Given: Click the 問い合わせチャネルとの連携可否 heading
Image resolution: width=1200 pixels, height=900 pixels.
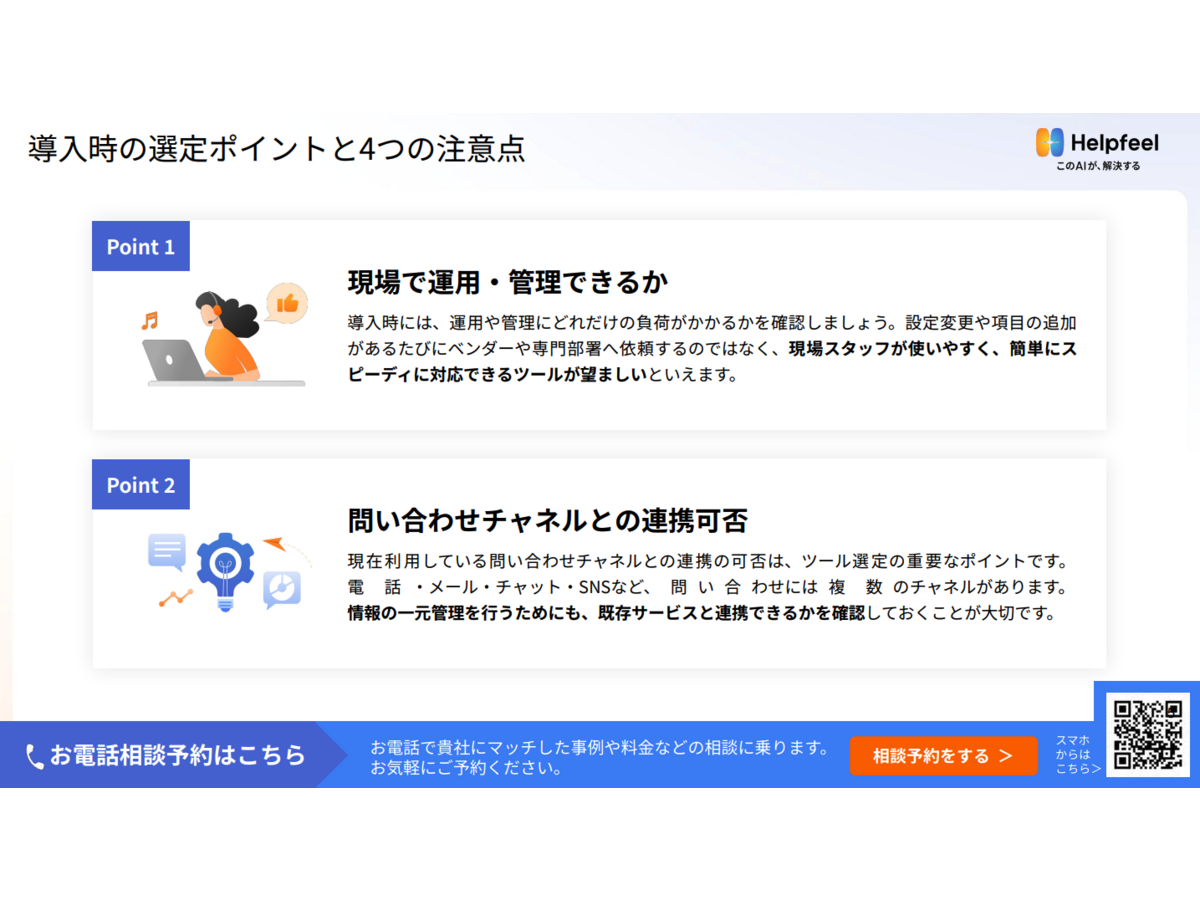Looking at the screenshot, I should (x=547, y=520).
